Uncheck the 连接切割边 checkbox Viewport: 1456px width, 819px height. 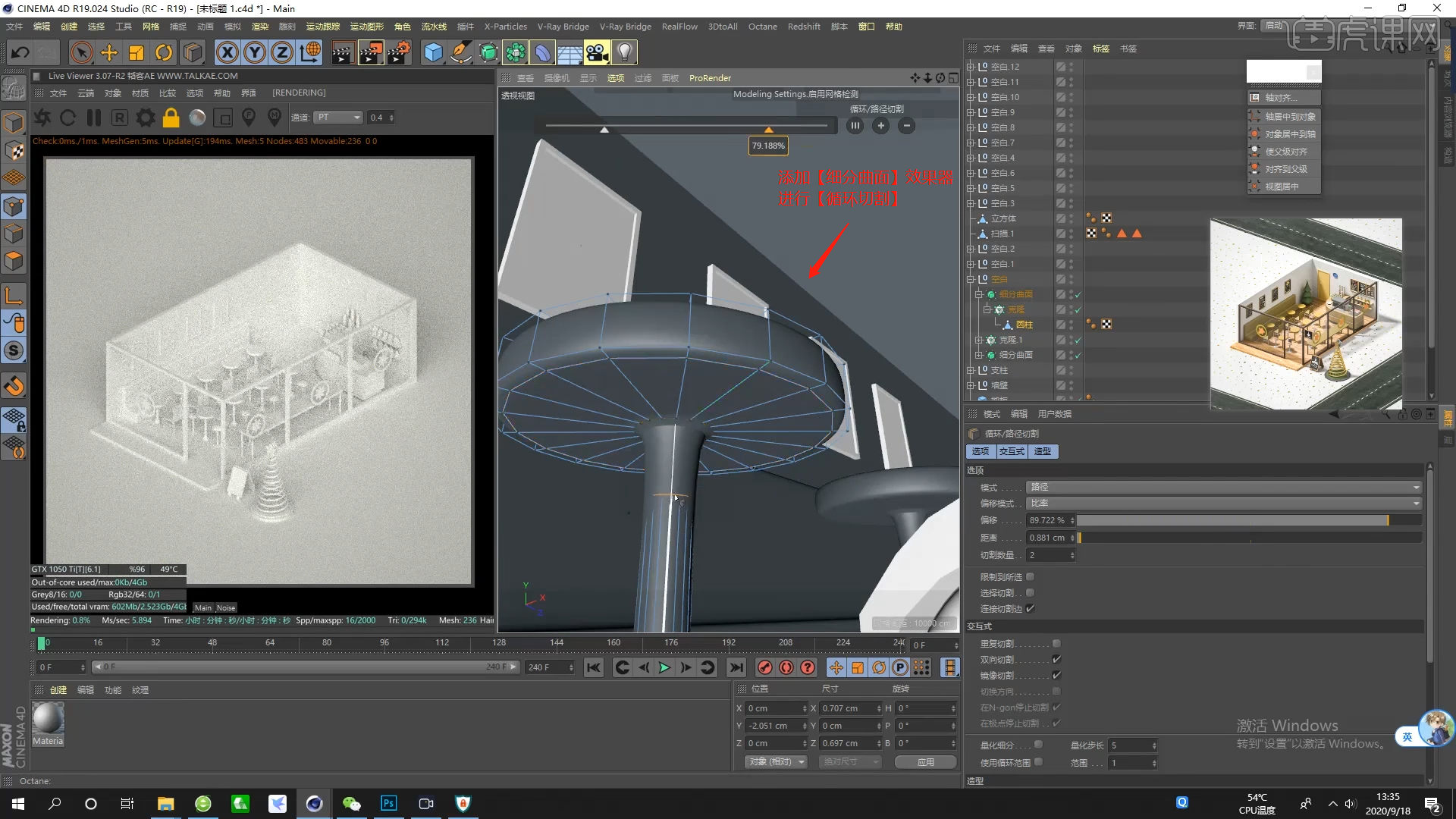coord(1030,609)
